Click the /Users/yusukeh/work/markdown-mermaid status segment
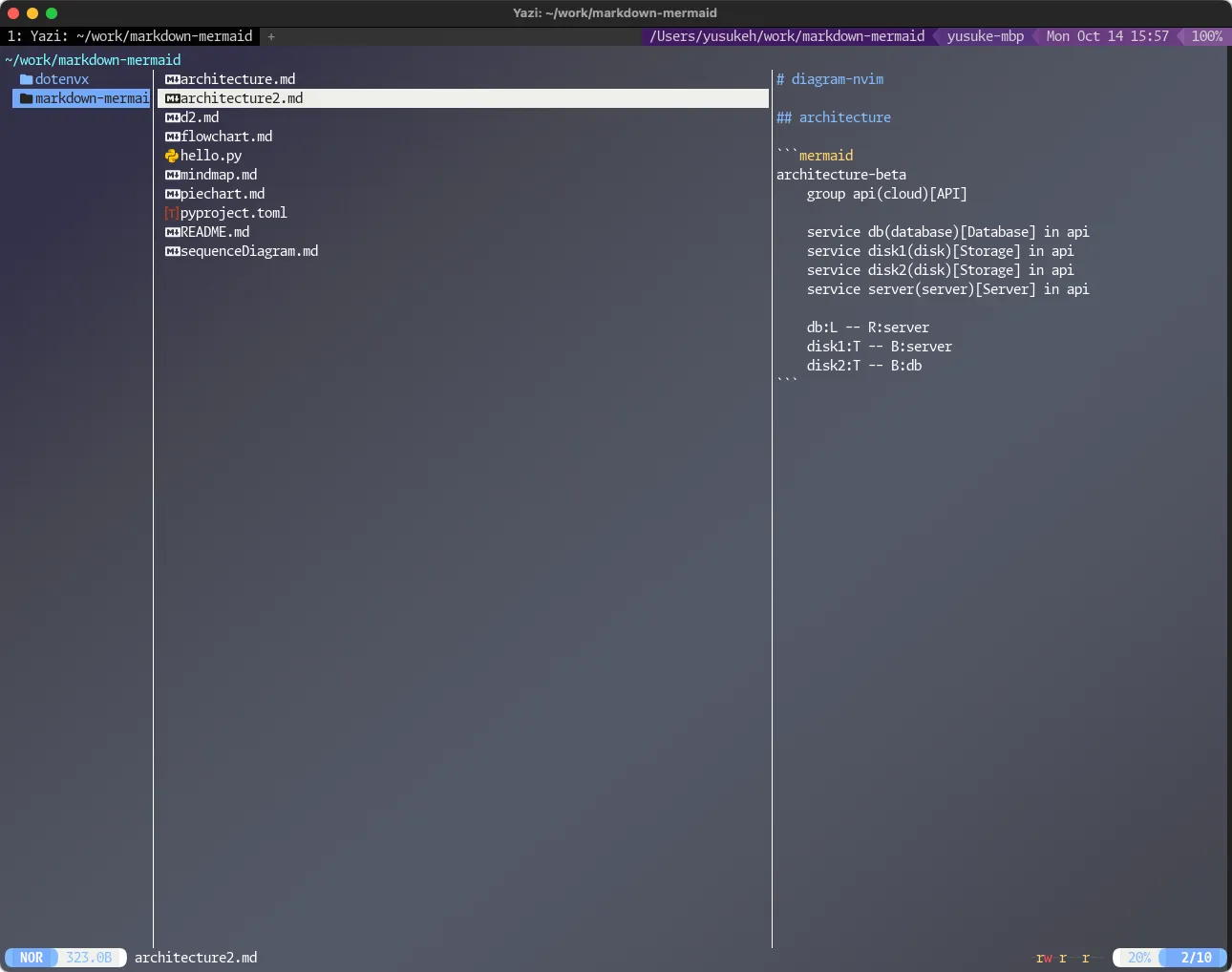 pos(787,36)
